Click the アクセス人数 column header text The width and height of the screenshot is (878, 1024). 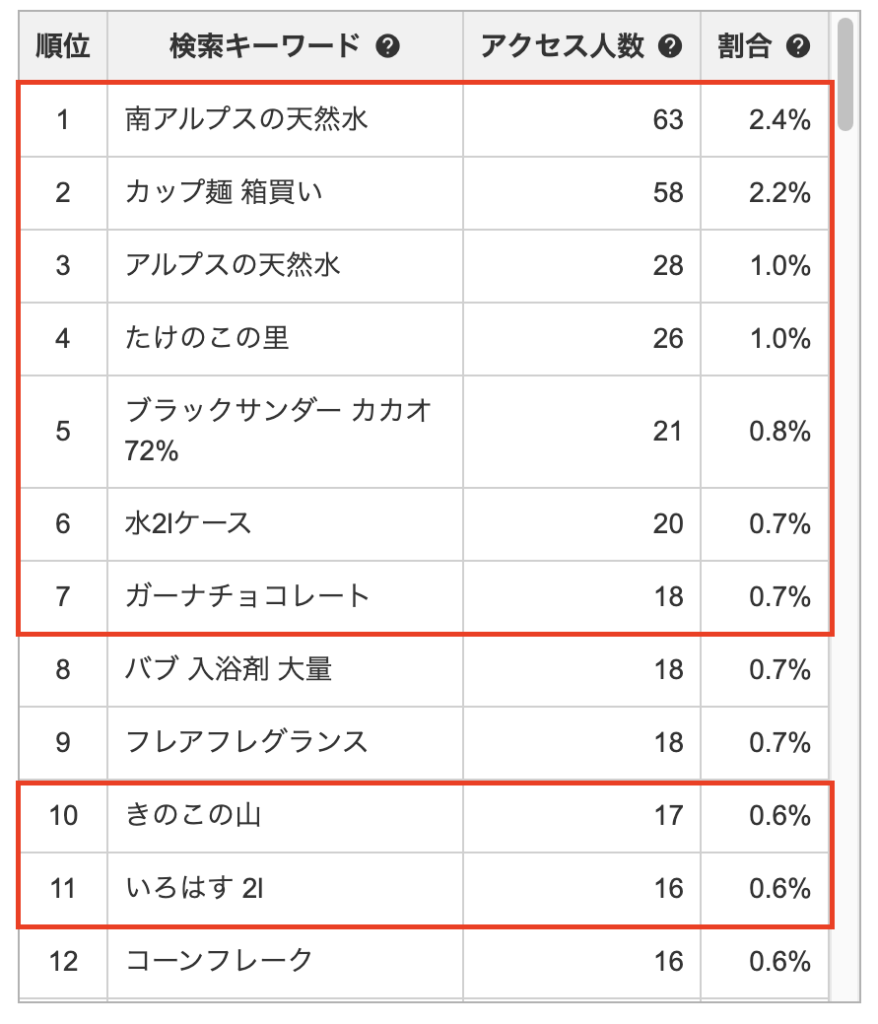click(563, 46)
